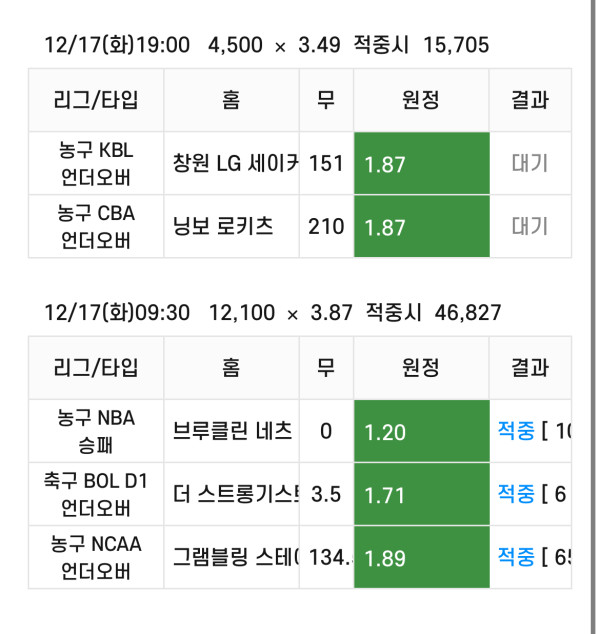Click the green 1.71 odds in BOL D1 row
This screenshot has width=600, height=634.
click(421, 494)
